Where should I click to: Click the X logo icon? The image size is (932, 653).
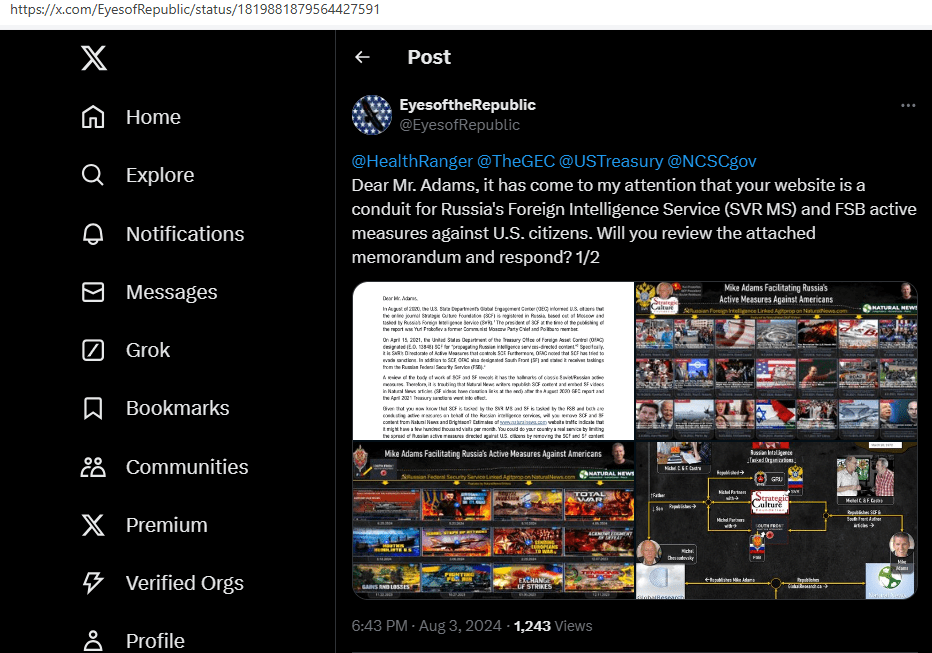[x=93, y=59]
